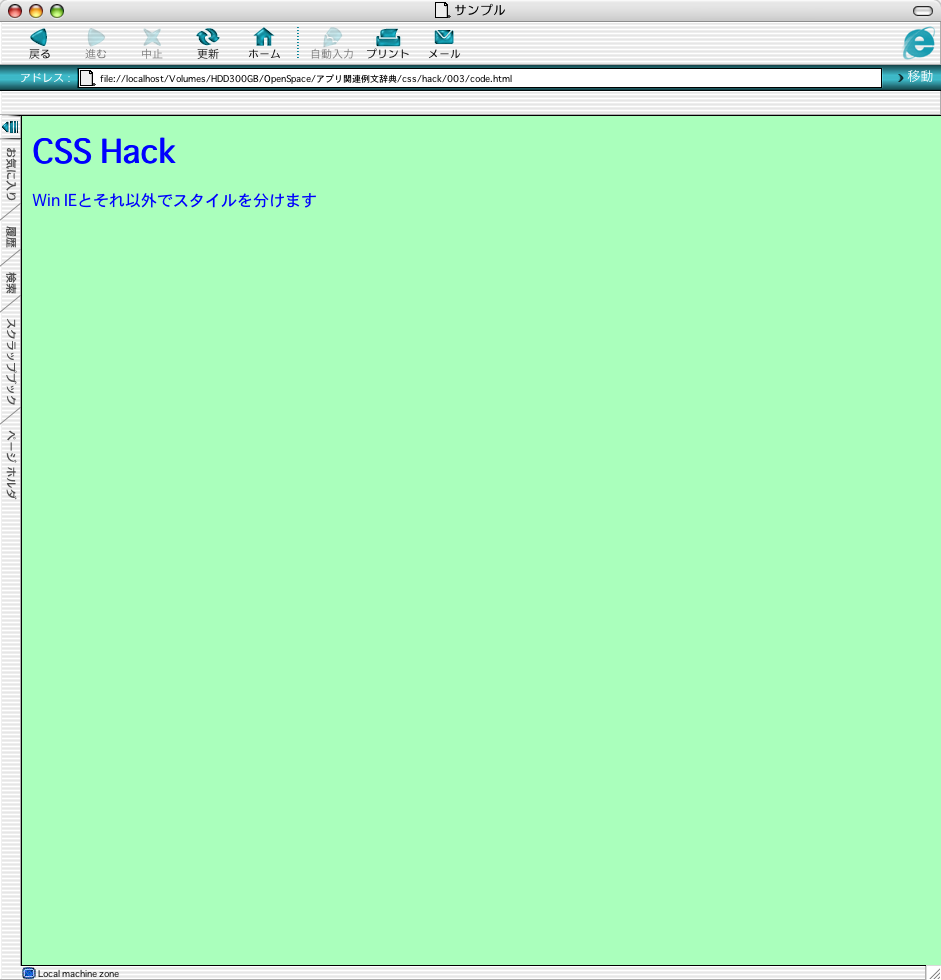Click the Win IE paragraph text

point(174,200)
